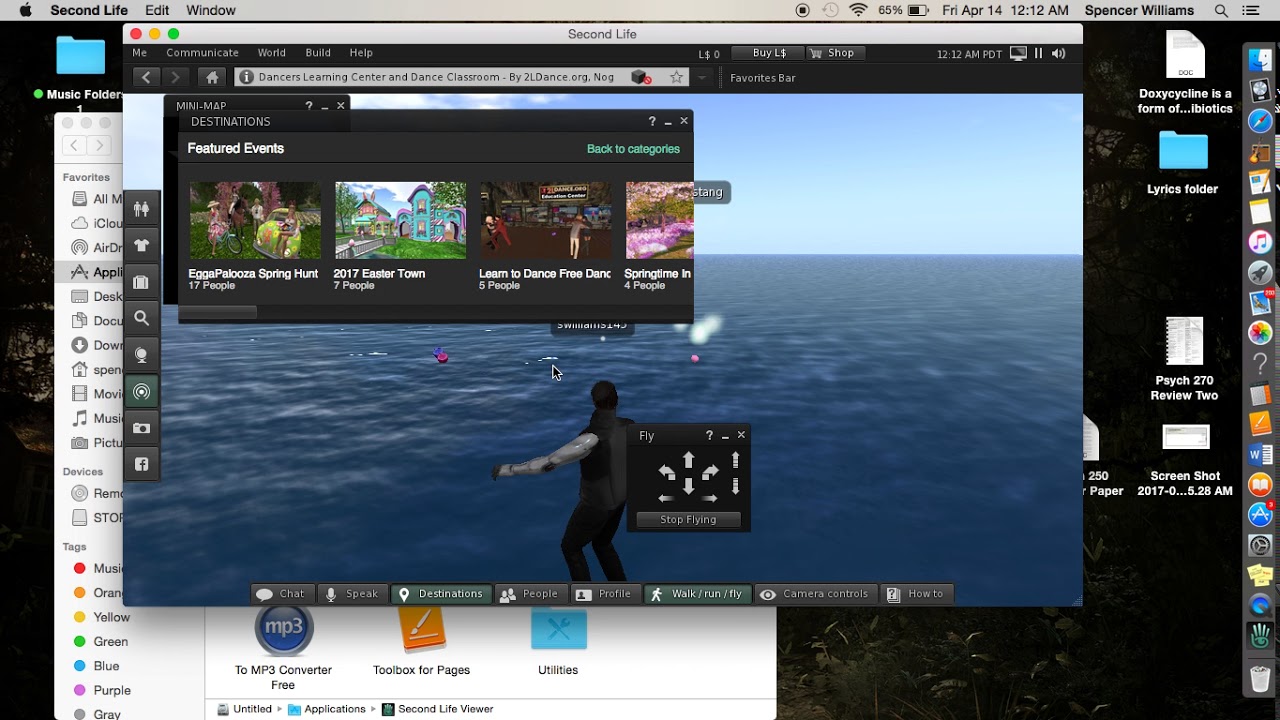Toggle the Destinations toolbar button
1280x720 pixels.
(x=441, y=594)
